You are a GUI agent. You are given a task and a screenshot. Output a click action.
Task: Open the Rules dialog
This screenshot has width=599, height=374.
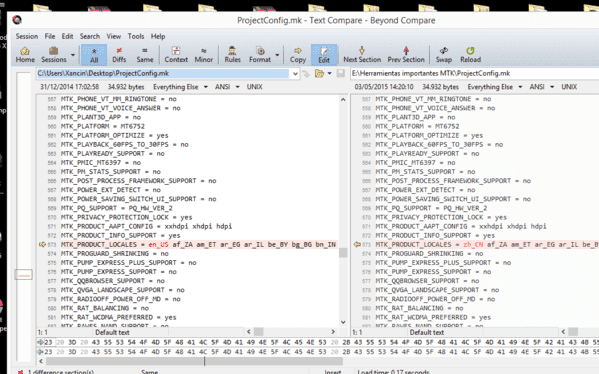[x=232, y=55]
